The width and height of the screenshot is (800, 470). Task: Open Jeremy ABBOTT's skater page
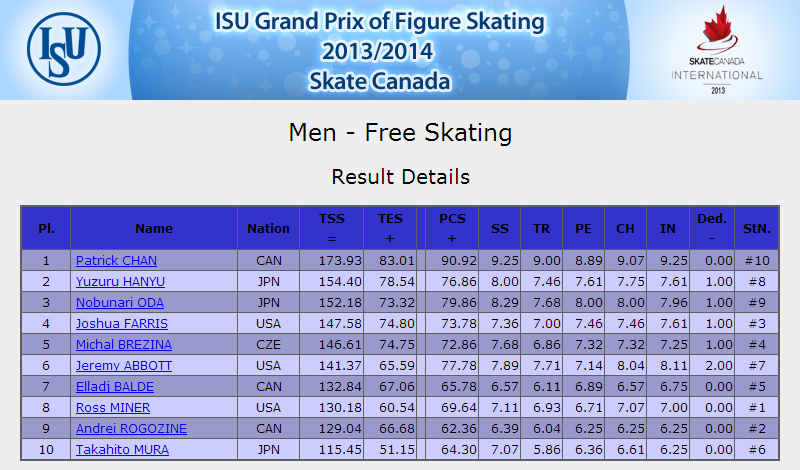coord(124,365)
